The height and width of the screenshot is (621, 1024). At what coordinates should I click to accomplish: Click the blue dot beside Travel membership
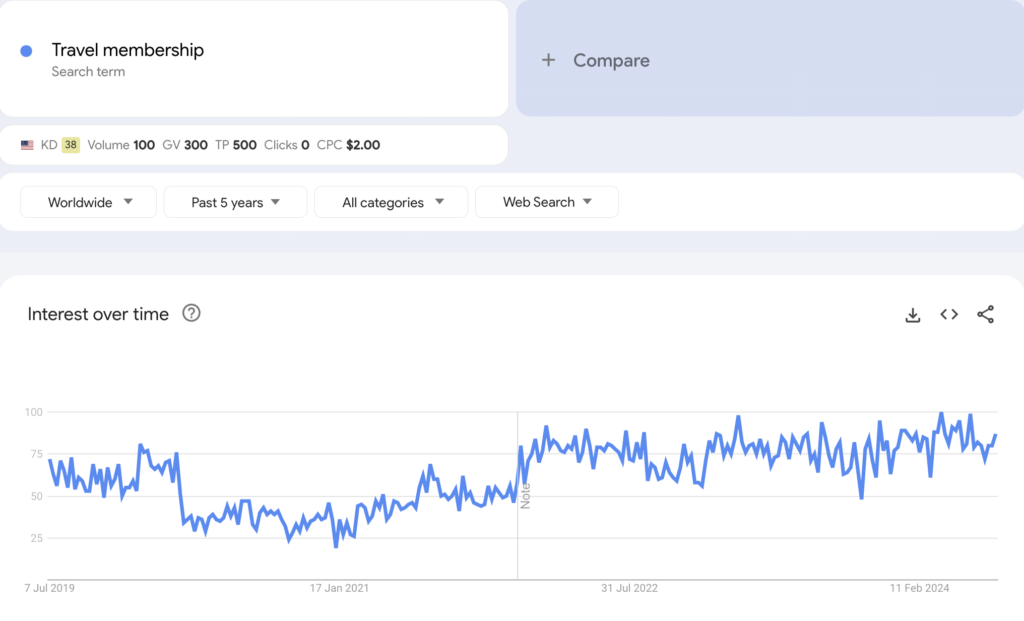[26, 51]
